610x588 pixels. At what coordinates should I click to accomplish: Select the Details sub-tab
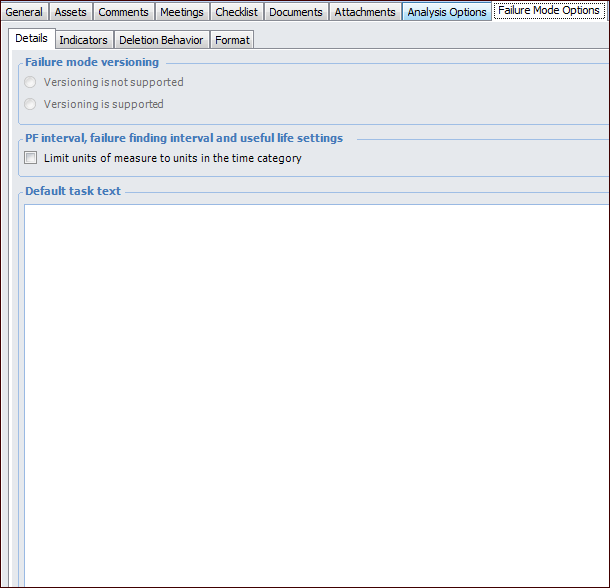point(32,38)
